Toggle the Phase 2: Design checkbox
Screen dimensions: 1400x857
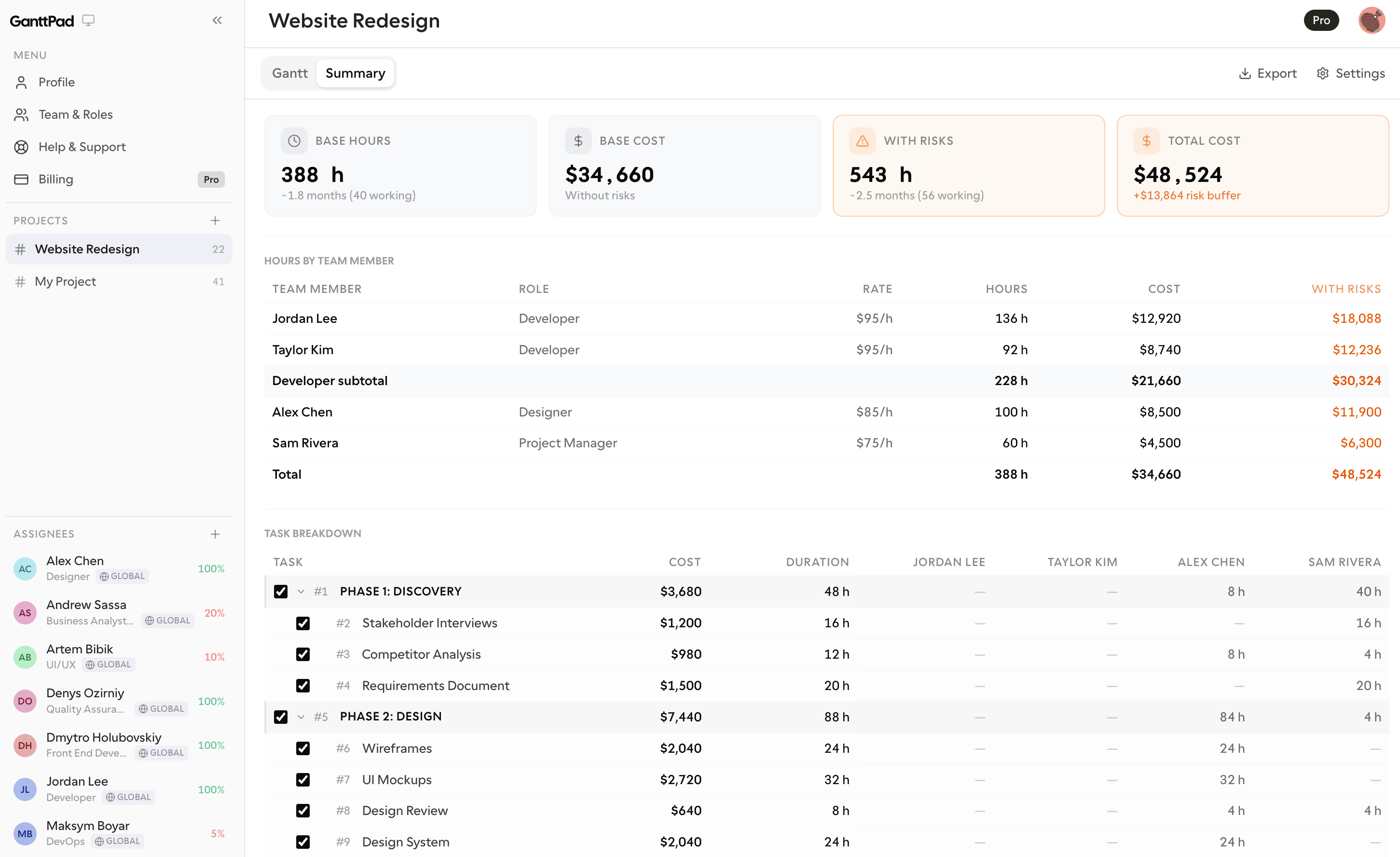click(x=281, y=717)
